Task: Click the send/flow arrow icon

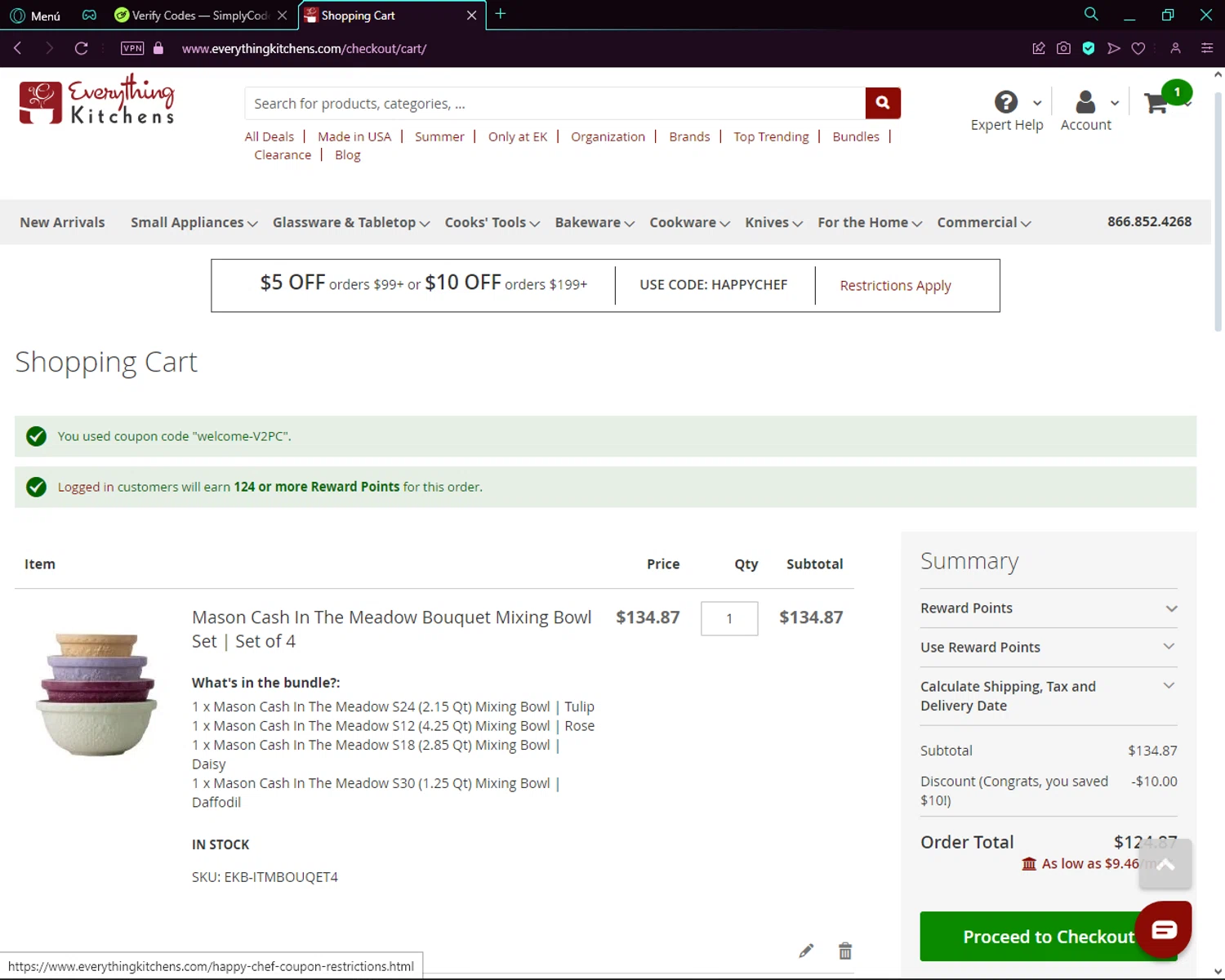Action: point(1113,48)
